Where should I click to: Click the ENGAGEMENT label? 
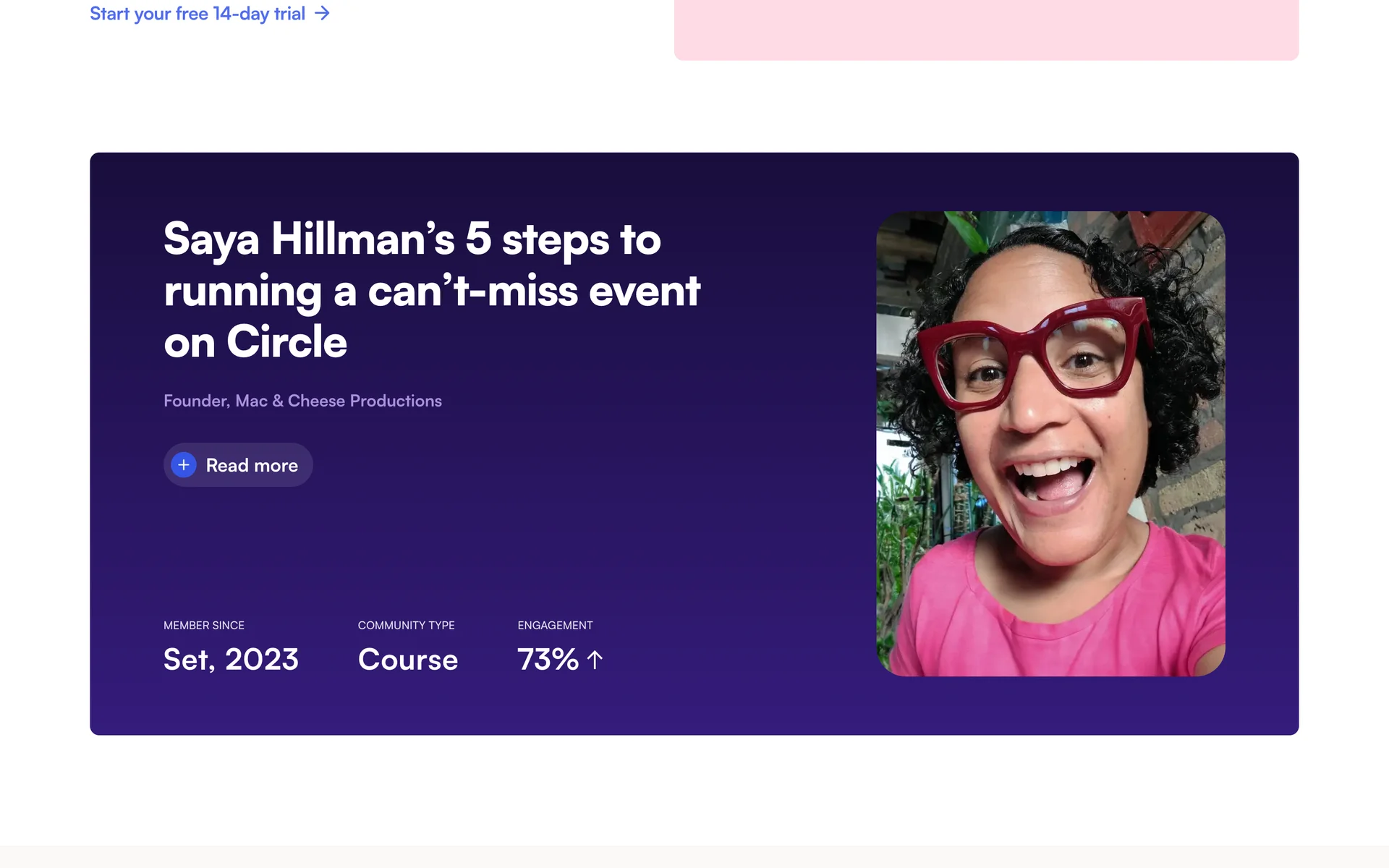coord(555,625)
